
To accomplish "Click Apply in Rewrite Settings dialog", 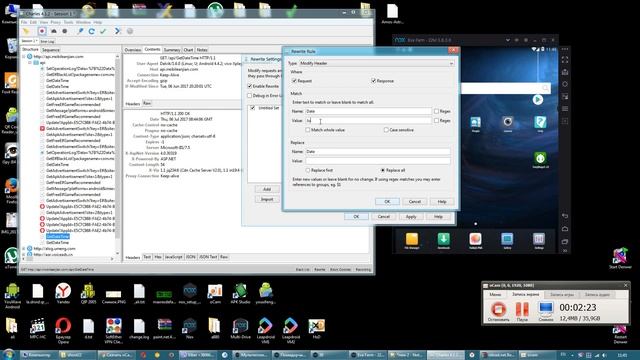I will 411,217.
